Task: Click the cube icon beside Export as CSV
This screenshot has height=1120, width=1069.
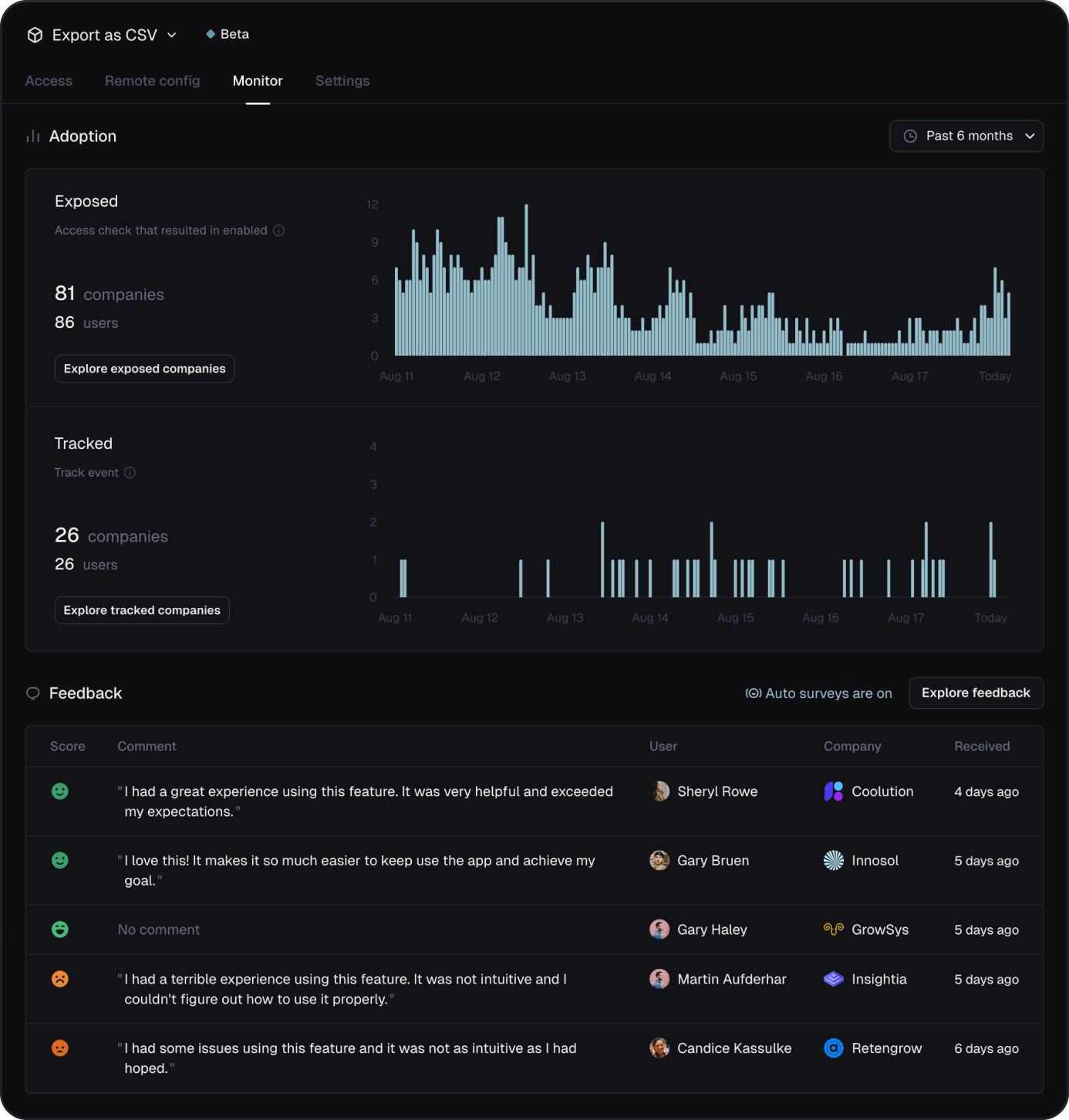Action: (35, 35)
